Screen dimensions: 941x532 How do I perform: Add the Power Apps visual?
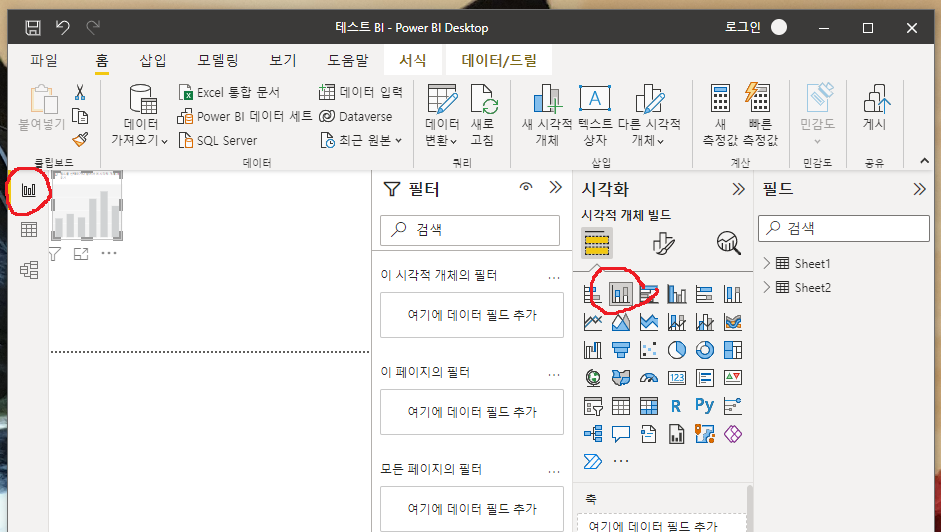click(x=733, y=434)
